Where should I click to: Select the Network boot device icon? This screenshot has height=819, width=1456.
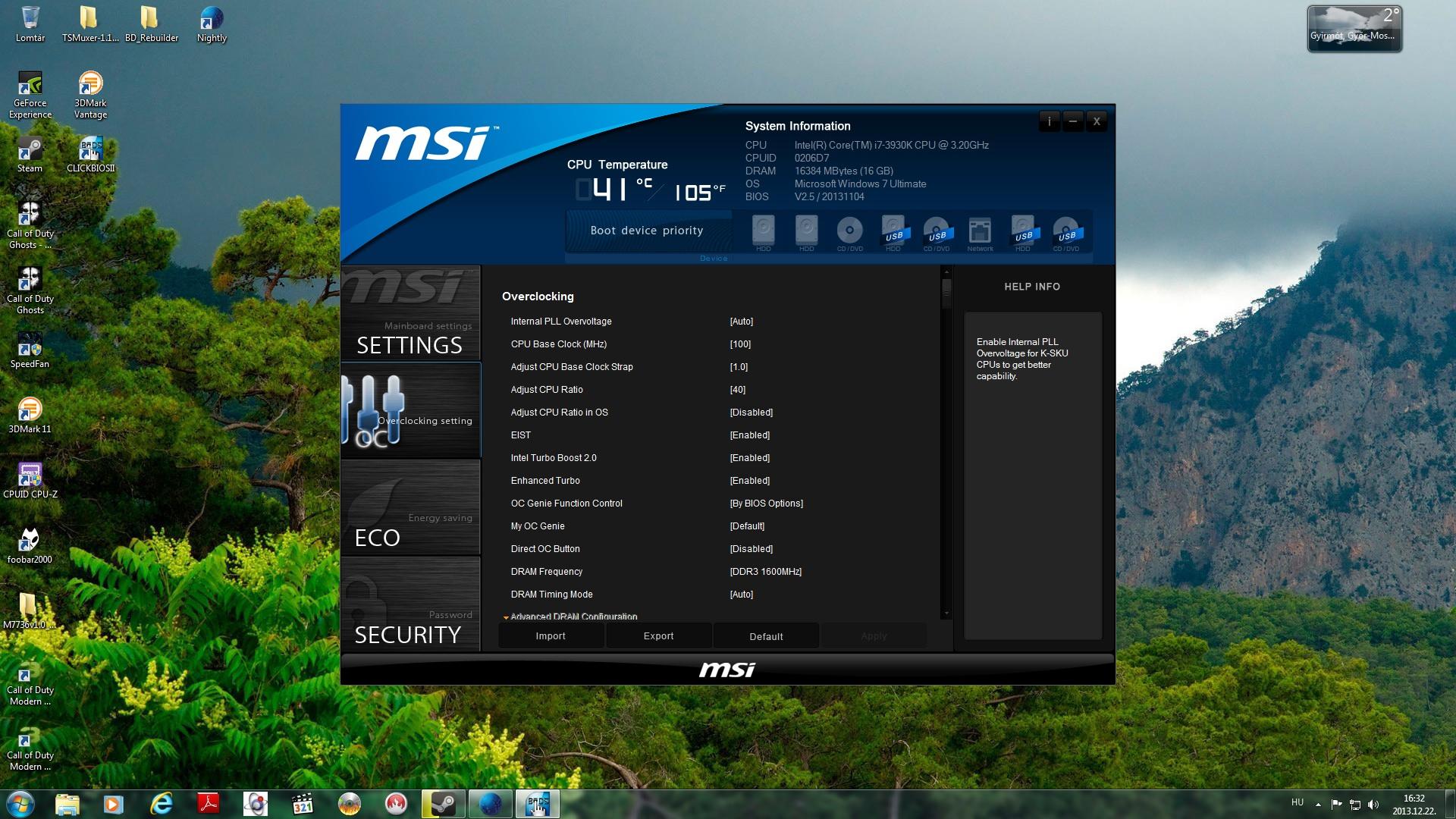pos(980,234)
